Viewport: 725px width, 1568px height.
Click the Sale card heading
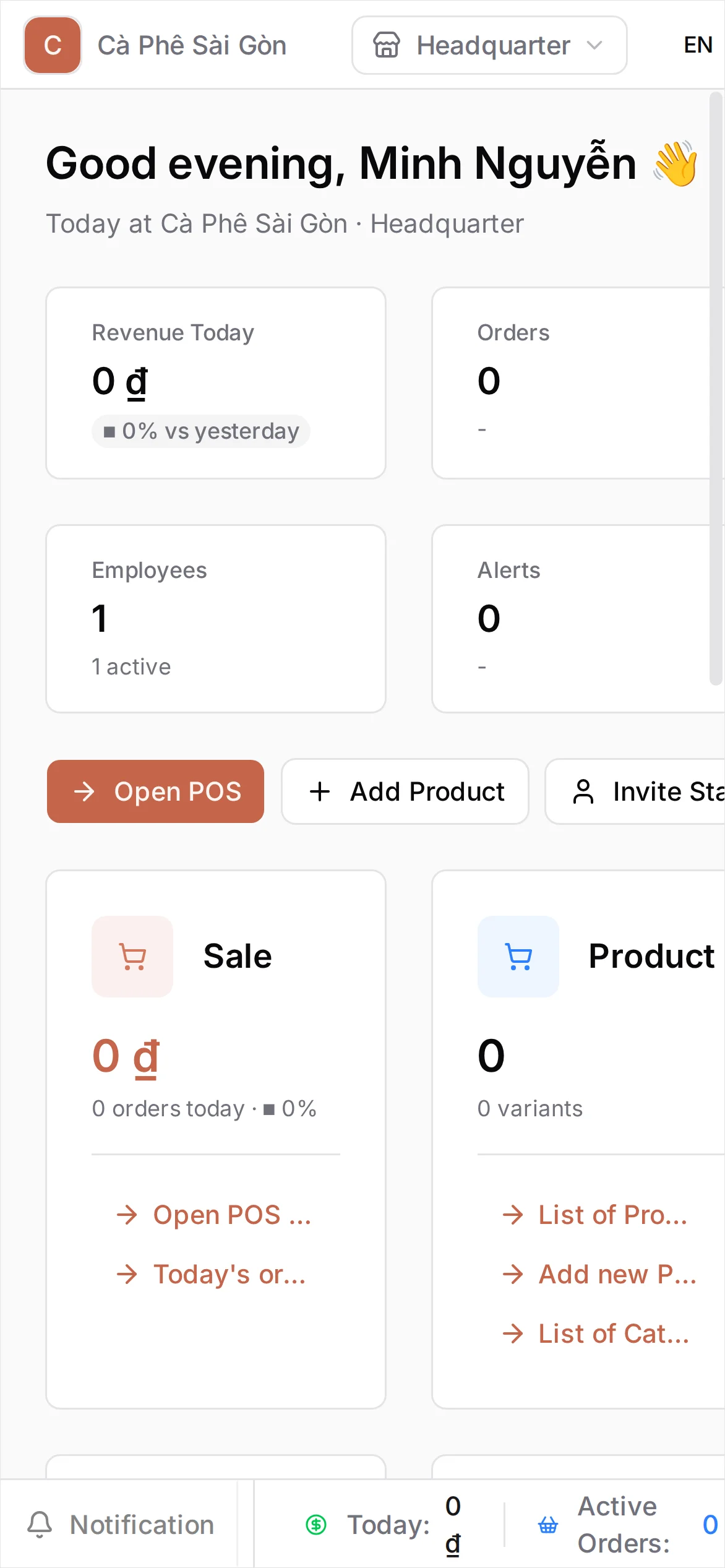[238, 957]
